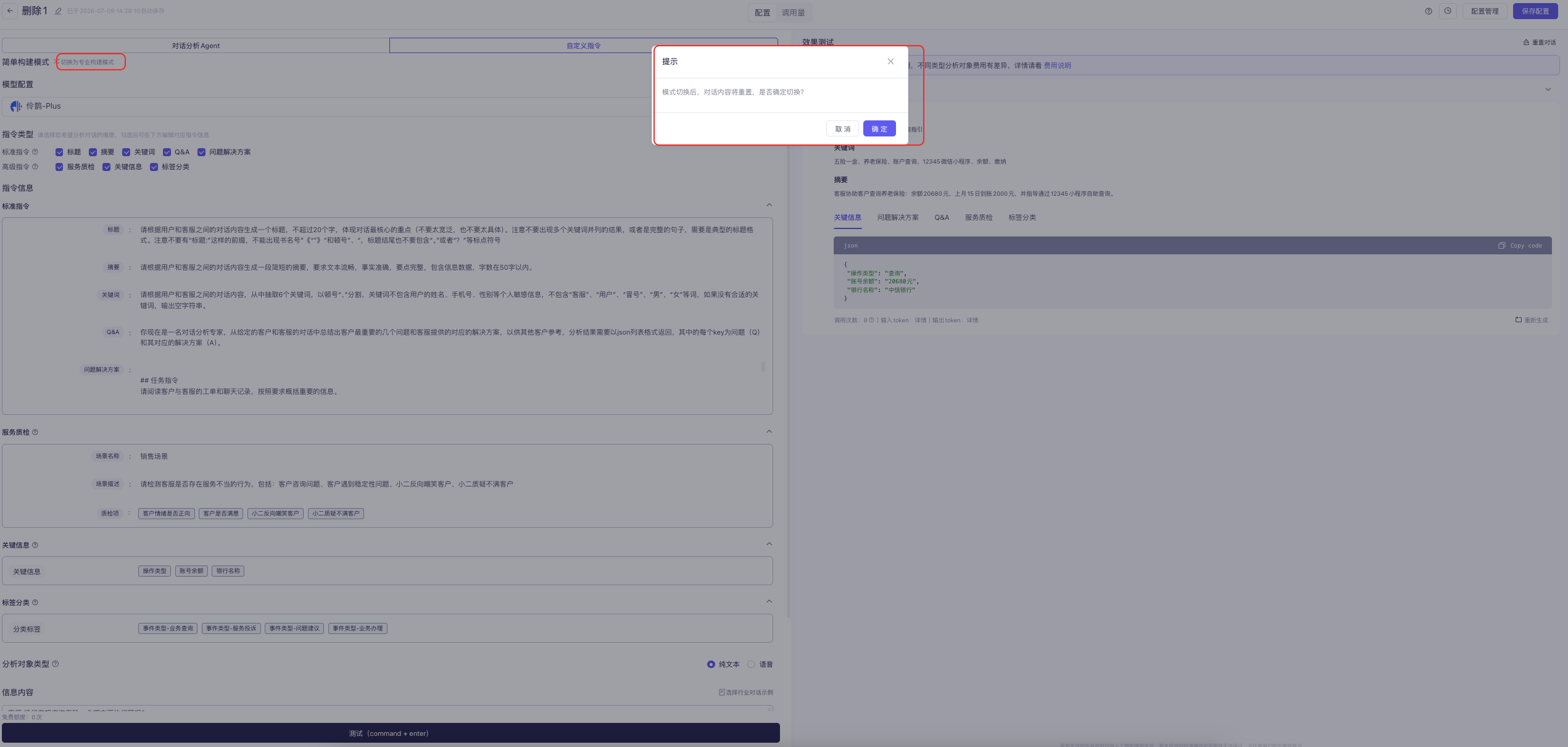Open the history clock icon

pos(1448,11)
